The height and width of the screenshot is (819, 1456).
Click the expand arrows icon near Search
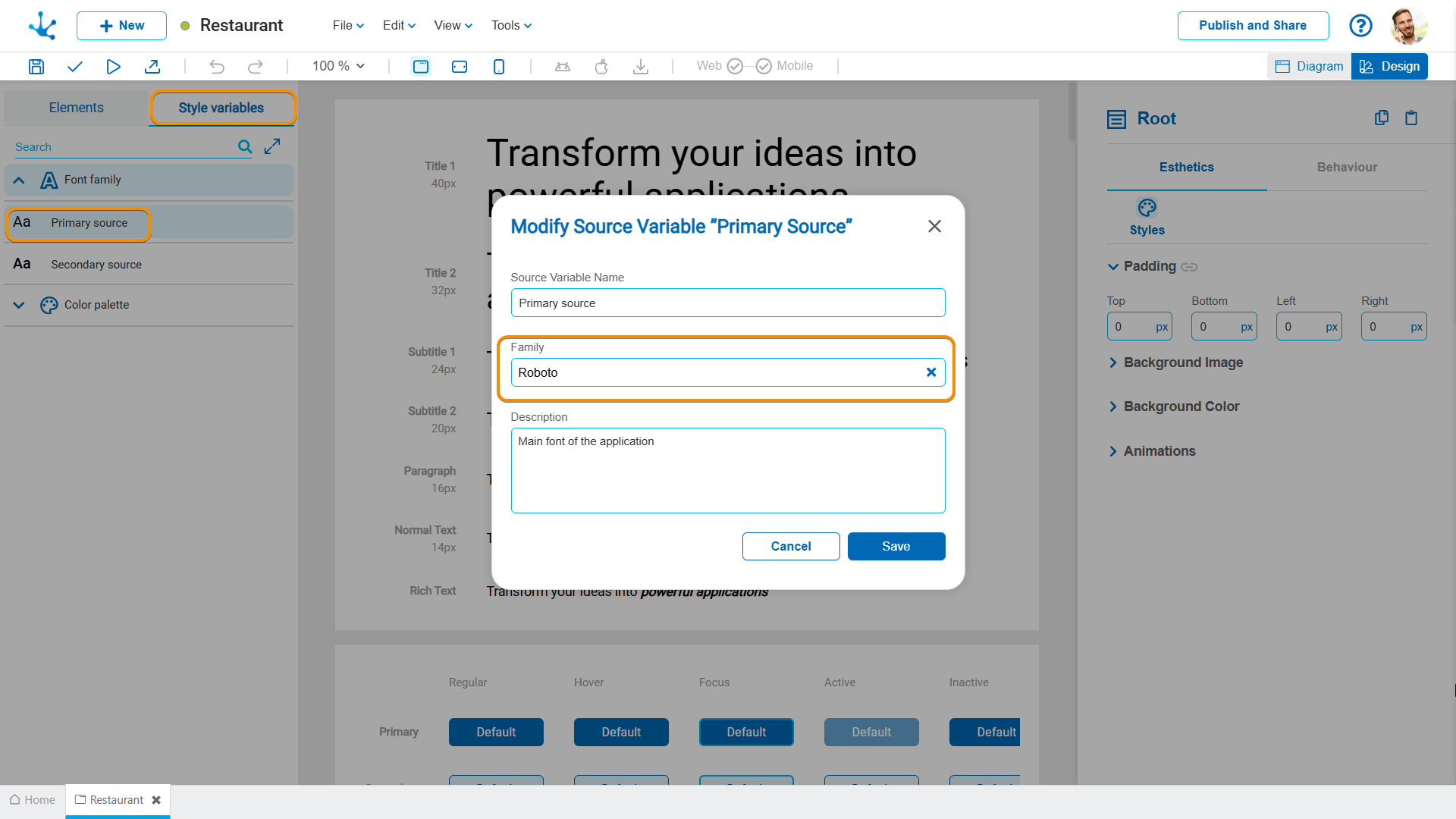pos(272,146)
